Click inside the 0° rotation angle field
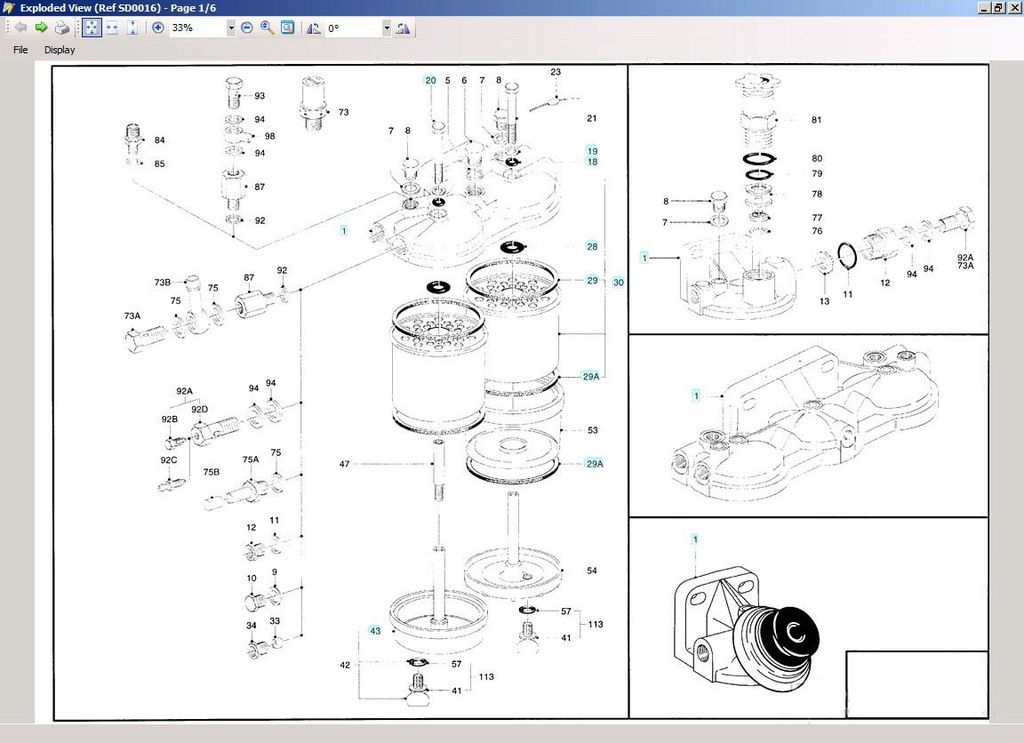1024x743 pixels. [x=352, y=28]
